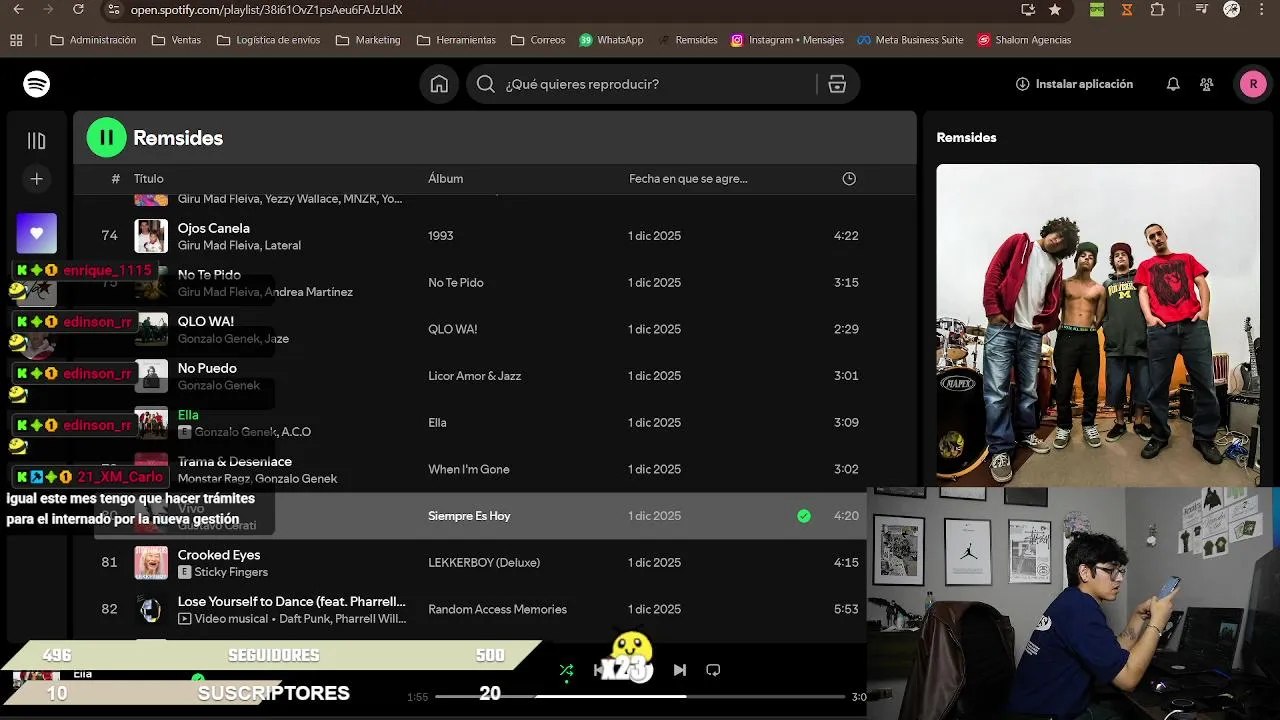Bookmark this page with the star
1280x720 pixels.
tap(1055, 10)
